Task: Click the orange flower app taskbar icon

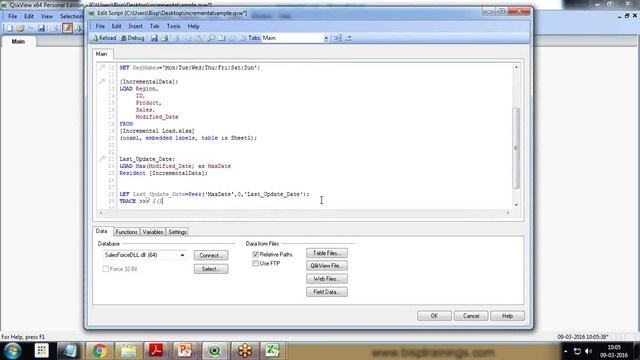Action: tap(245, 351)
